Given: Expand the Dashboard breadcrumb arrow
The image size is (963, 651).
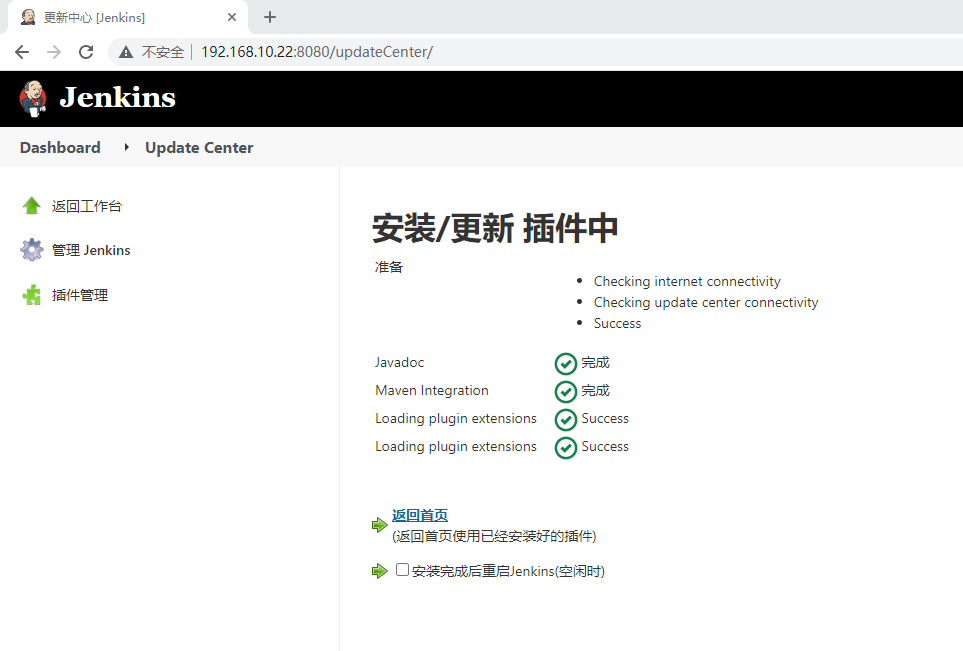Looking at the screenshot, I should 126,147.
